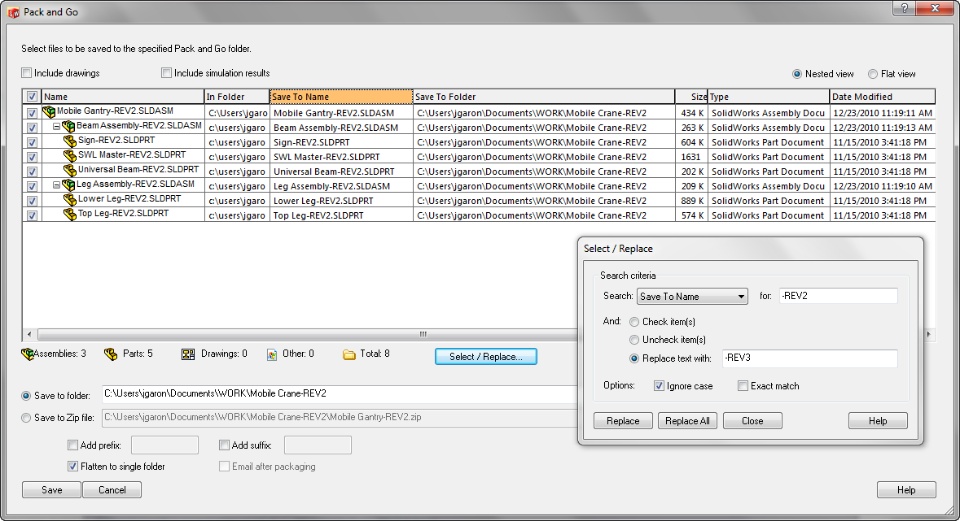
Task: Click the Total folder icon
Action: tap(349, 354)
